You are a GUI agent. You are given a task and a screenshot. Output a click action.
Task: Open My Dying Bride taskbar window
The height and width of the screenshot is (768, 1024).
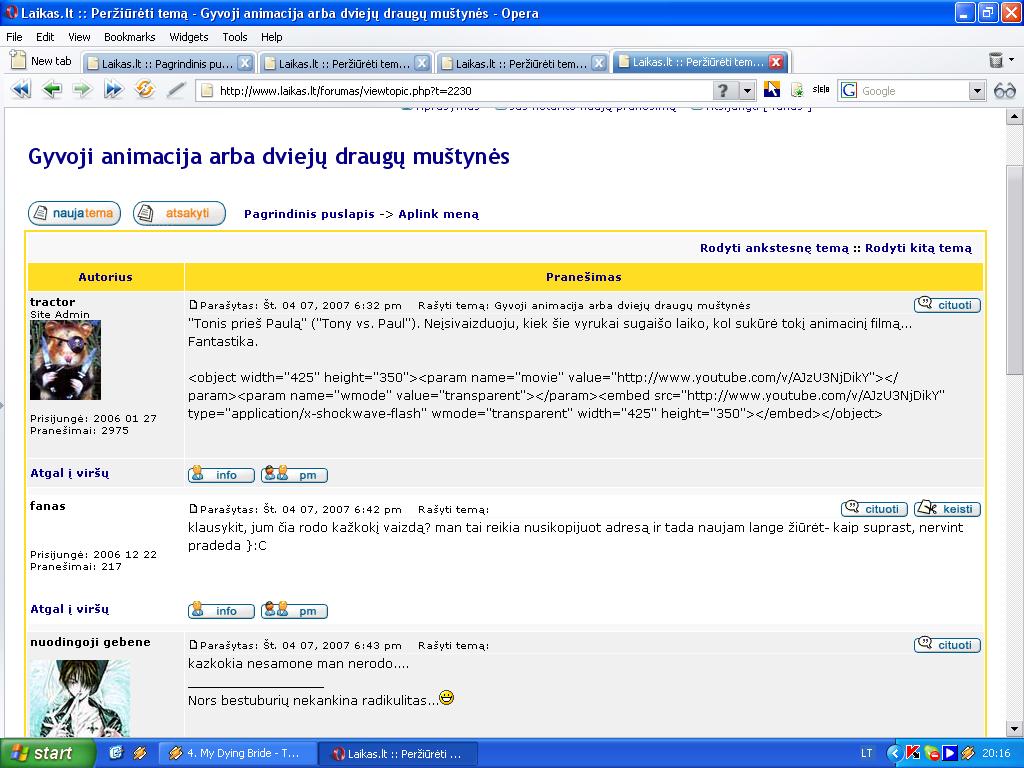click(237, 753)
